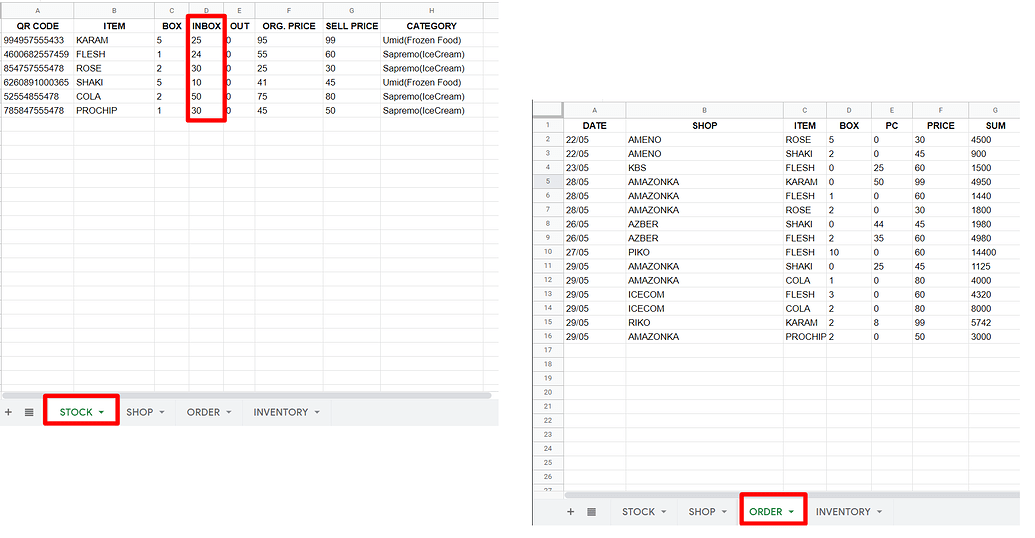Select the INBOX value 50 in the COLA row
Image resolution: width=1035 pixels, height=538 pixels.
pos(196,97)
